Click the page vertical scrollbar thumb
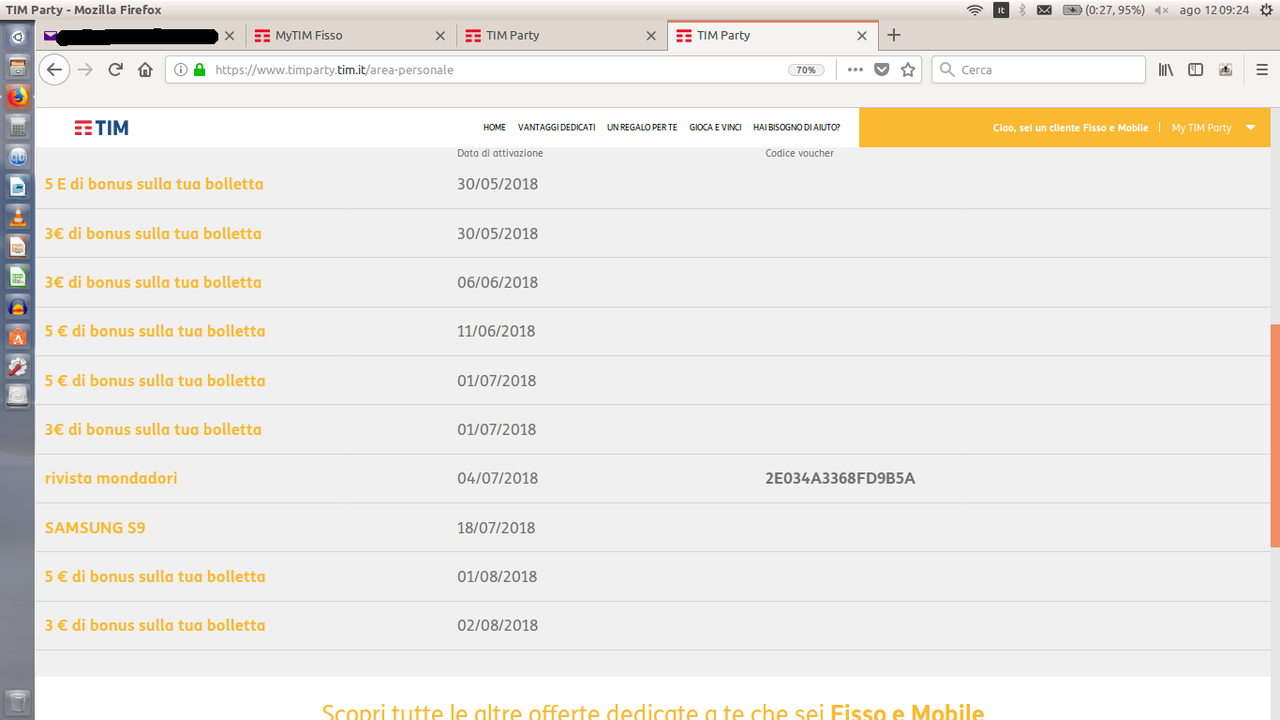Viewport: 1280px width, 720px height. click(1275, 435)
